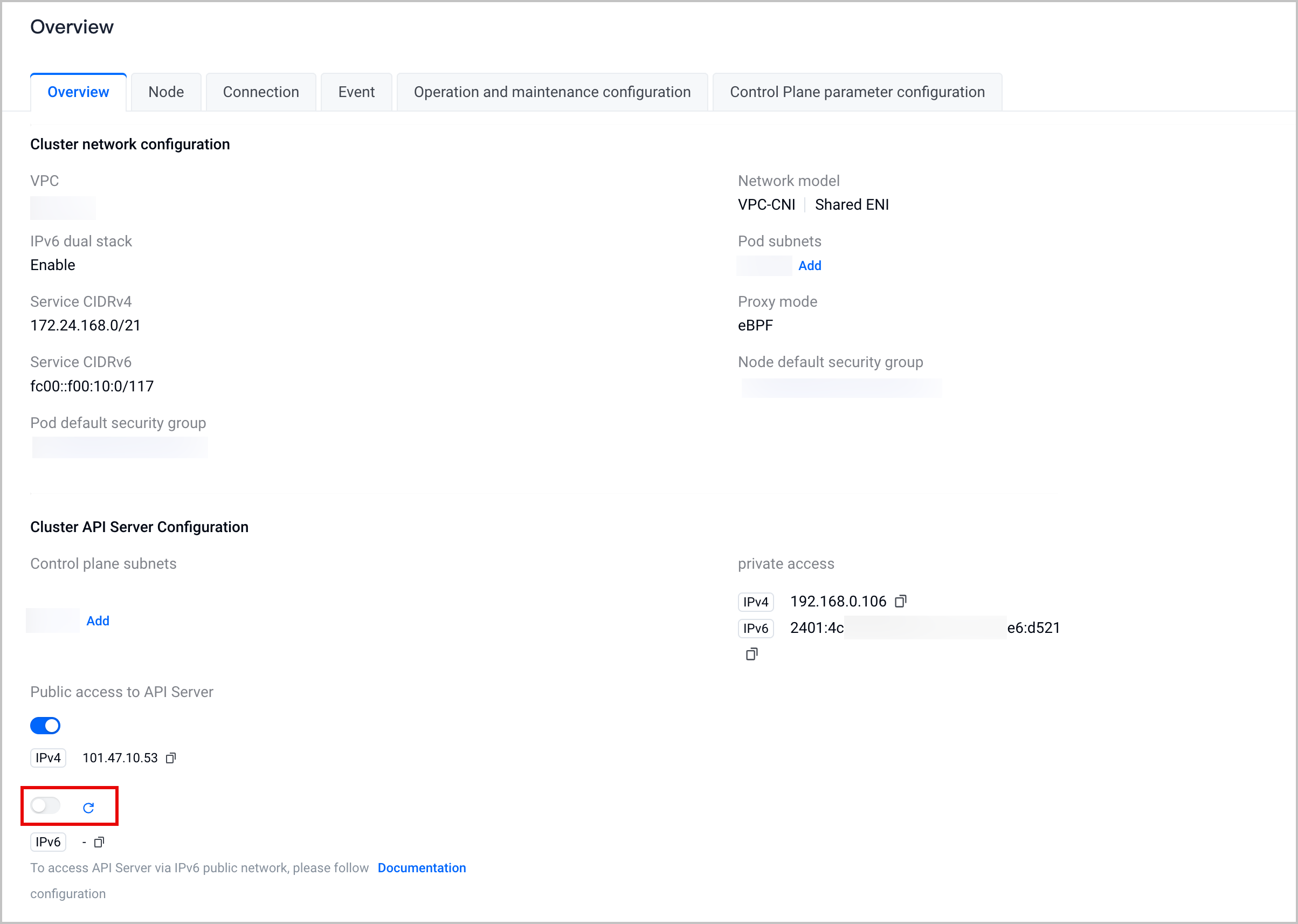
Task: Click the private access IPv4 tag
Action: 755,602
